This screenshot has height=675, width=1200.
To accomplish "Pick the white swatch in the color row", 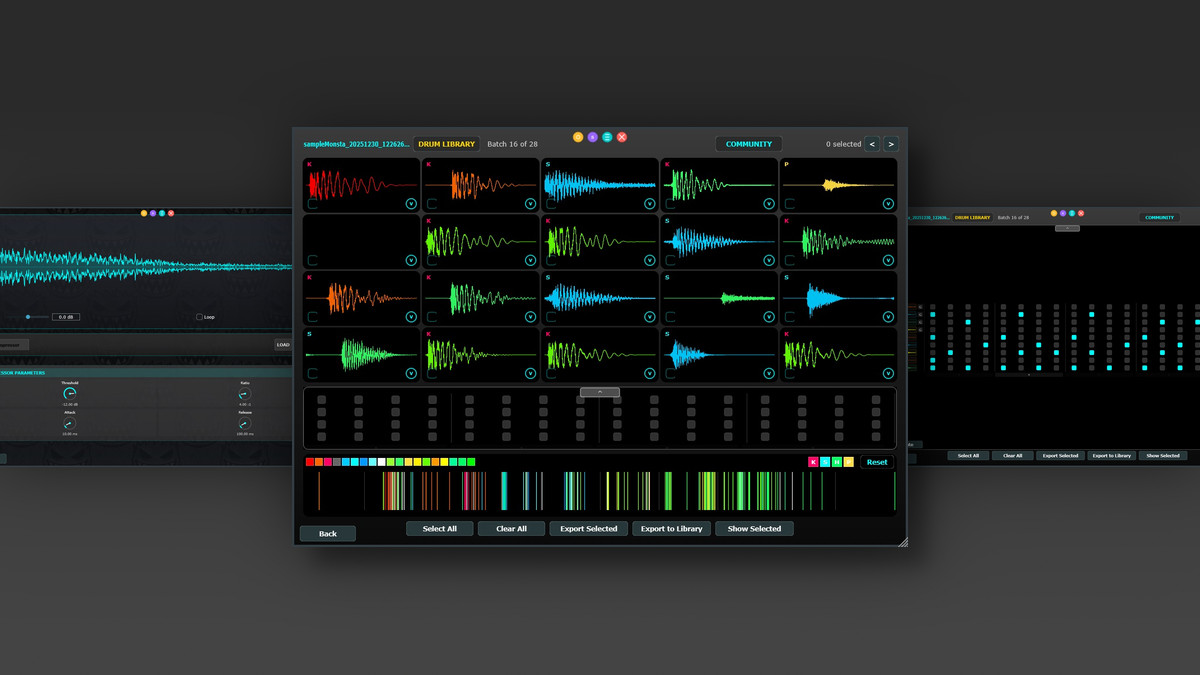I will (382, 462).
